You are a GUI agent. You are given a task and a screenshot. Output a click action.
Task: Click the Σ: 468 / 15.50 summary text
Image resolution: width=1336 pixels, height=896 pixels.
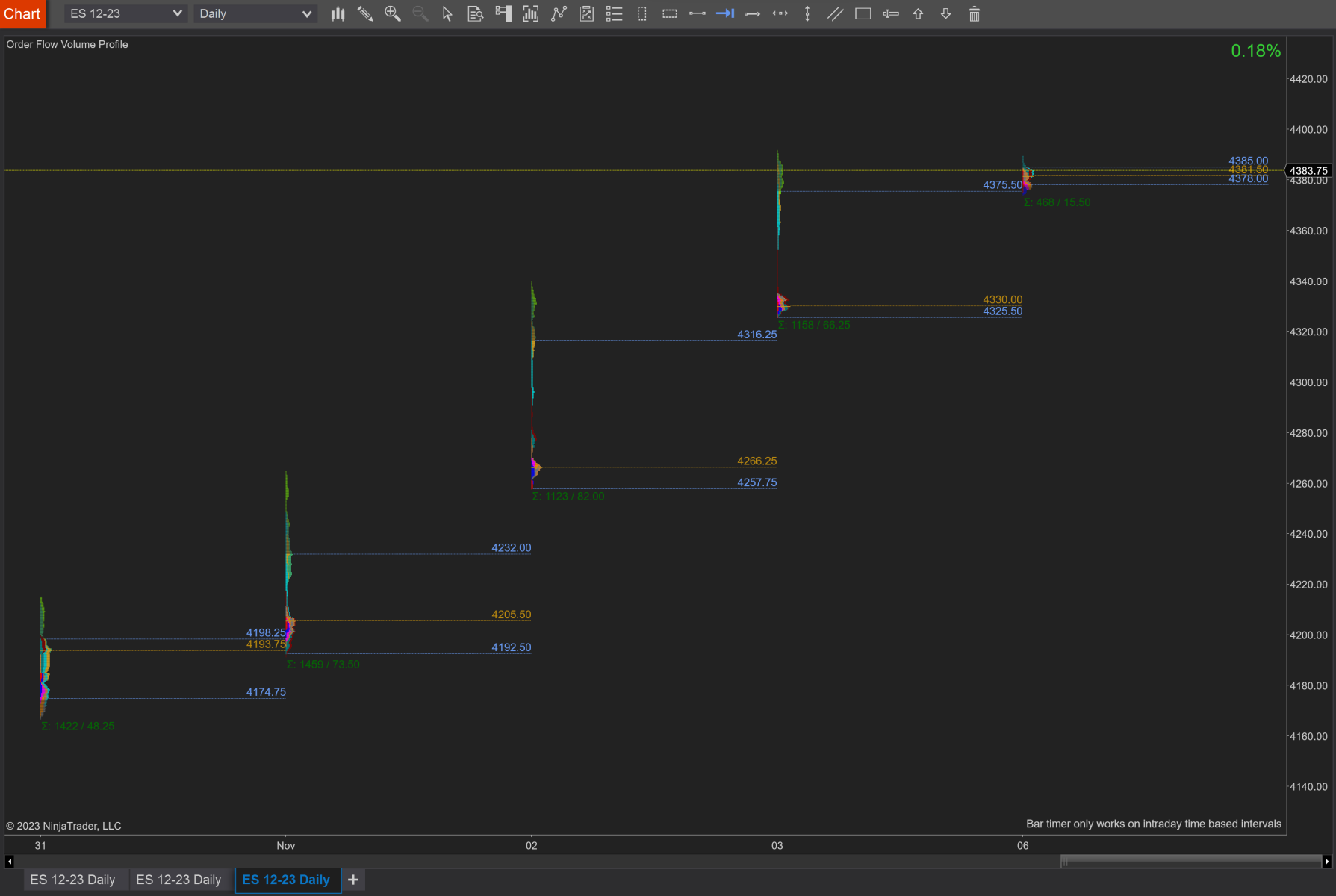1057,202
